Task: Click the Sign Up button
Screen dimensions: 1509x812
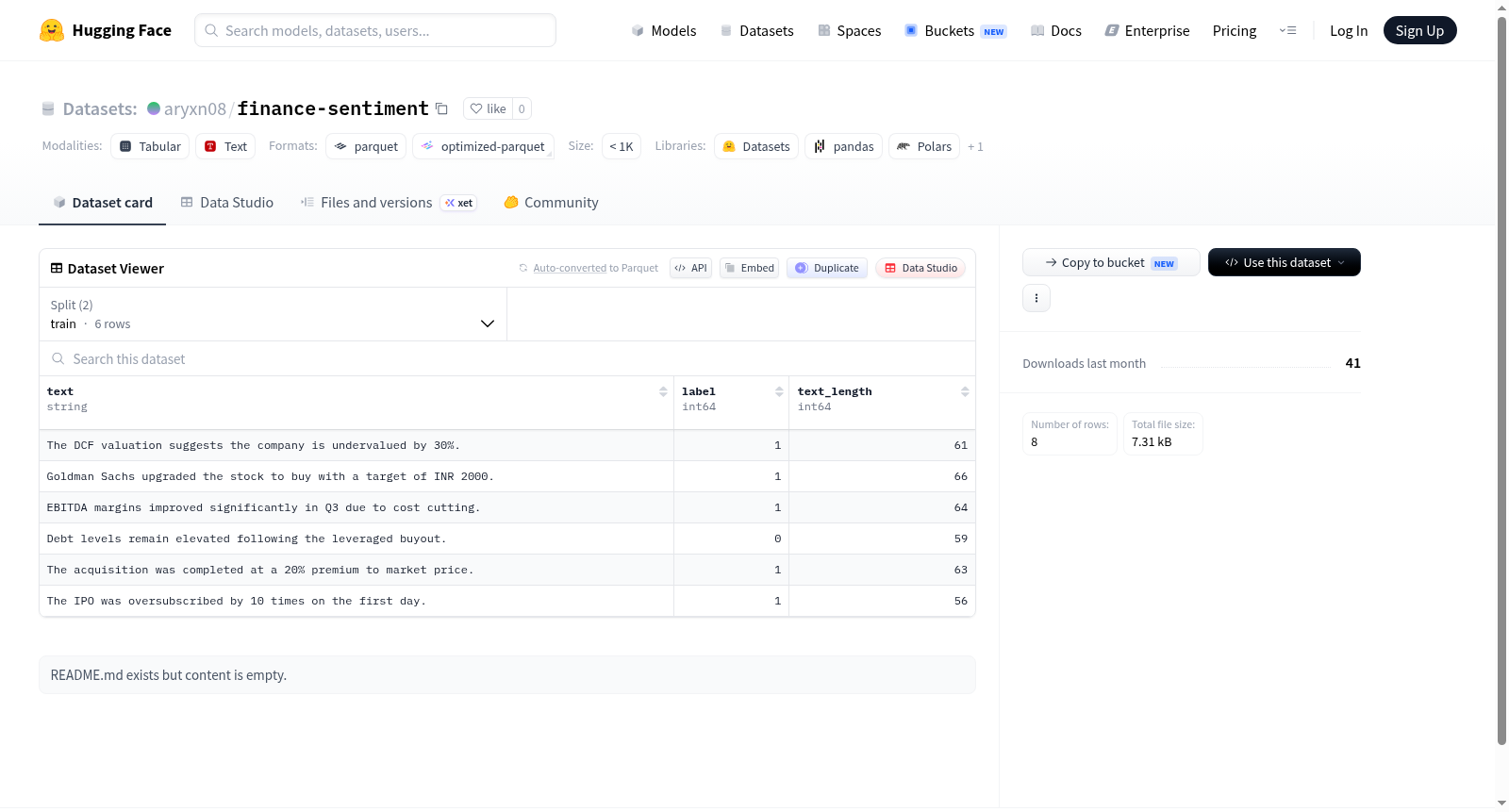Action: point(1420,30)
